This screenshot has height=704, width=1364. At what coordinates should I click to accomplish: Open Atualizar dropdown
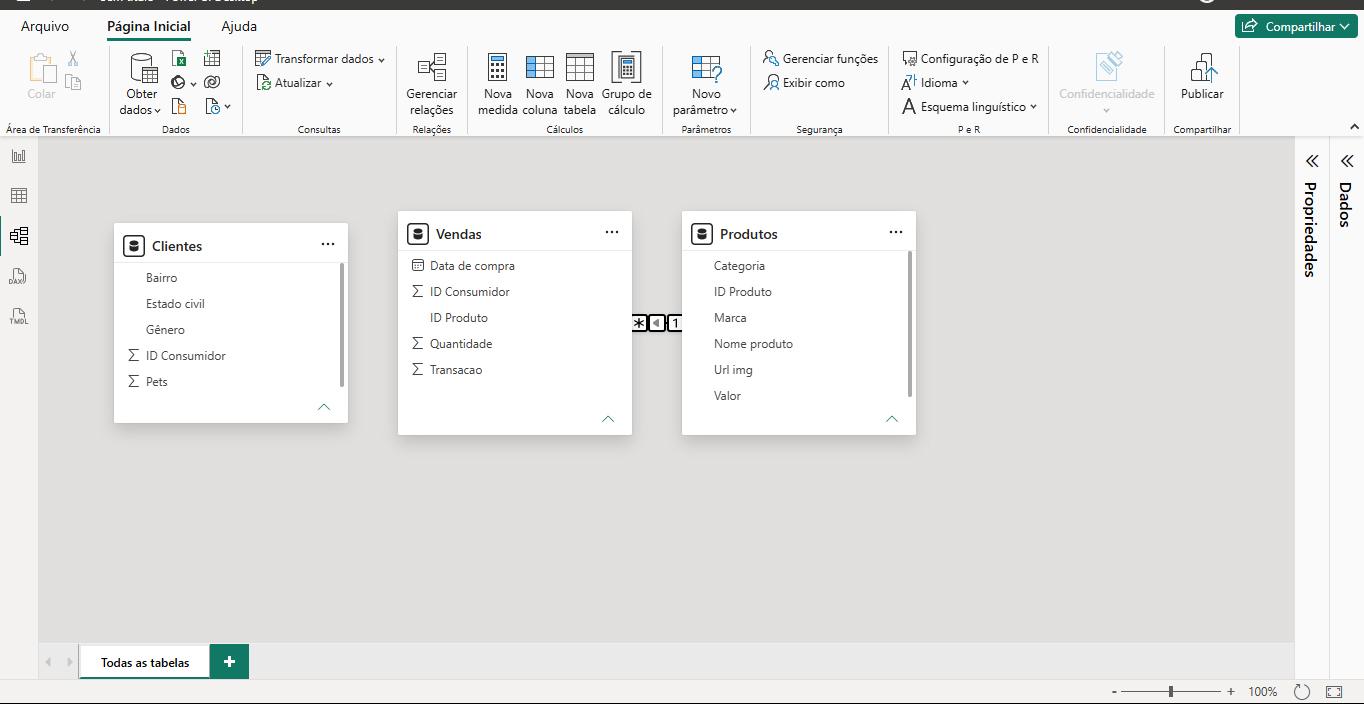pos(295,83)
